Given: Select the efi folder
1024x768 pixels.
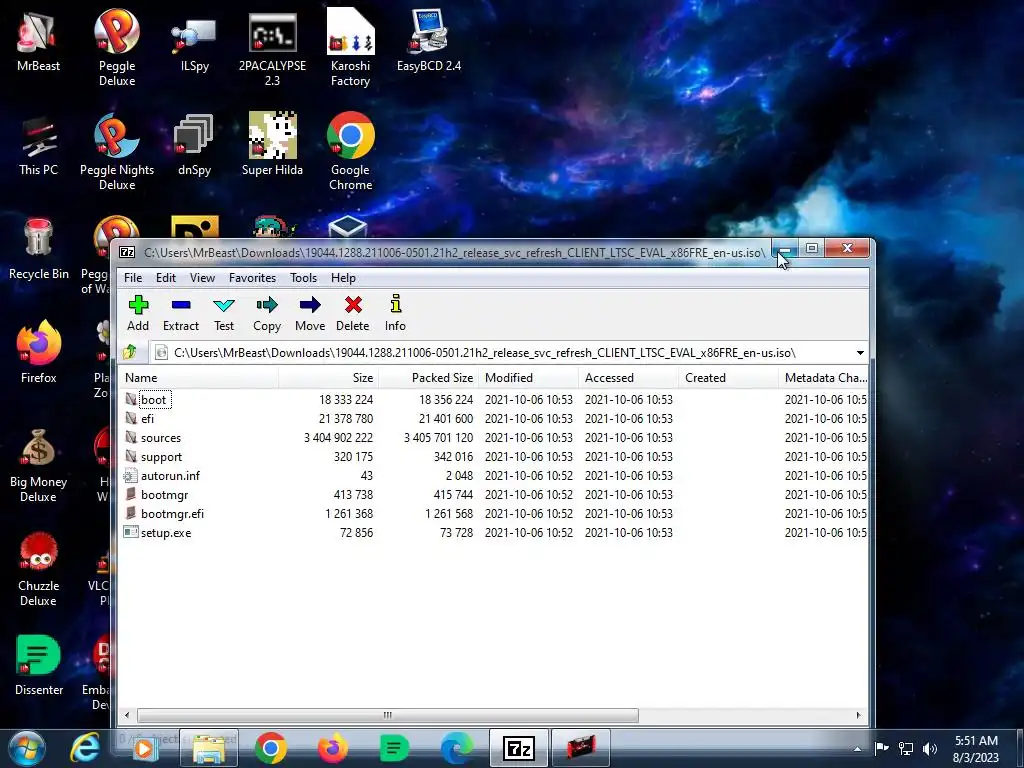Looking at the screenshot, I should [148, 419].
